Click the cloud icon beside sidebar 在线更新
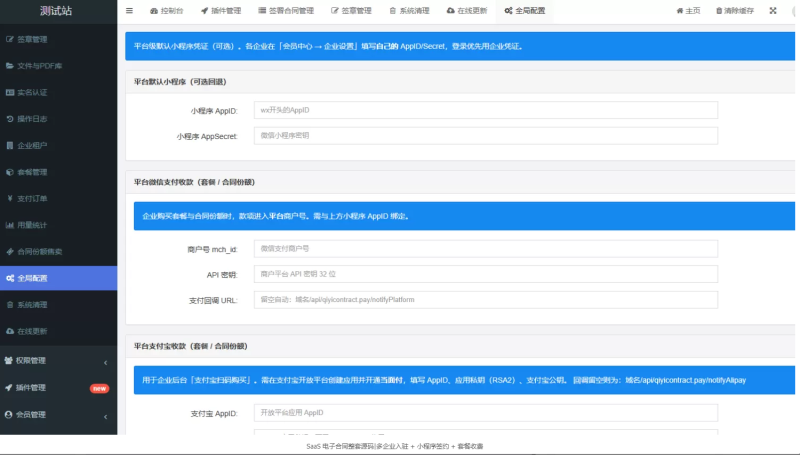 10,331
